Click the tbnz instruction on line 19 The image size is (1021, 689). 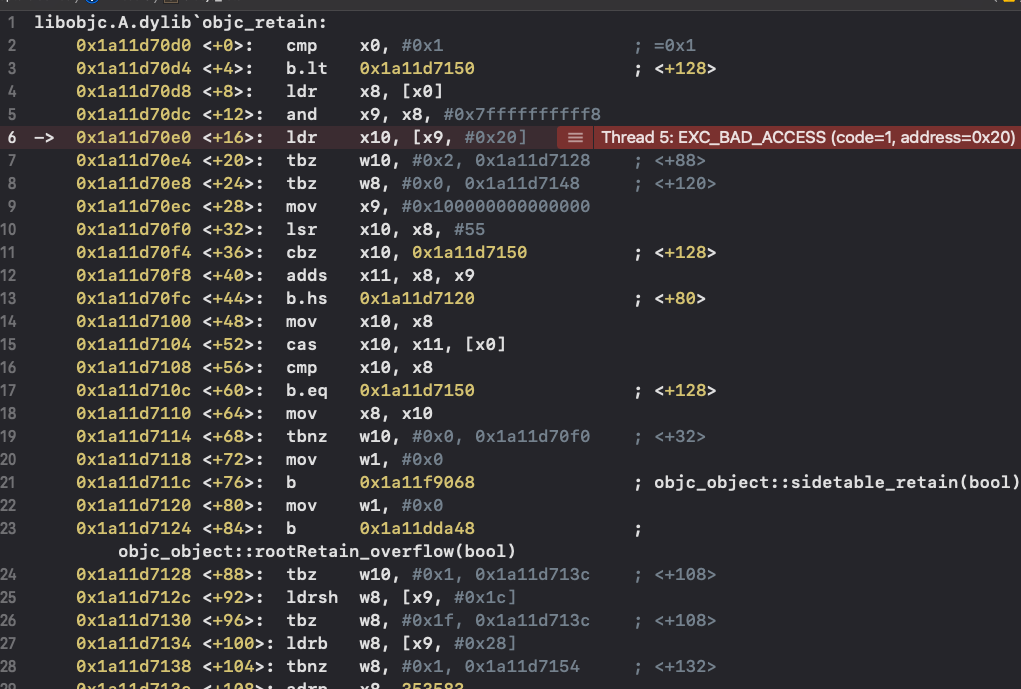pyautogui.click(x=307, y=436)
